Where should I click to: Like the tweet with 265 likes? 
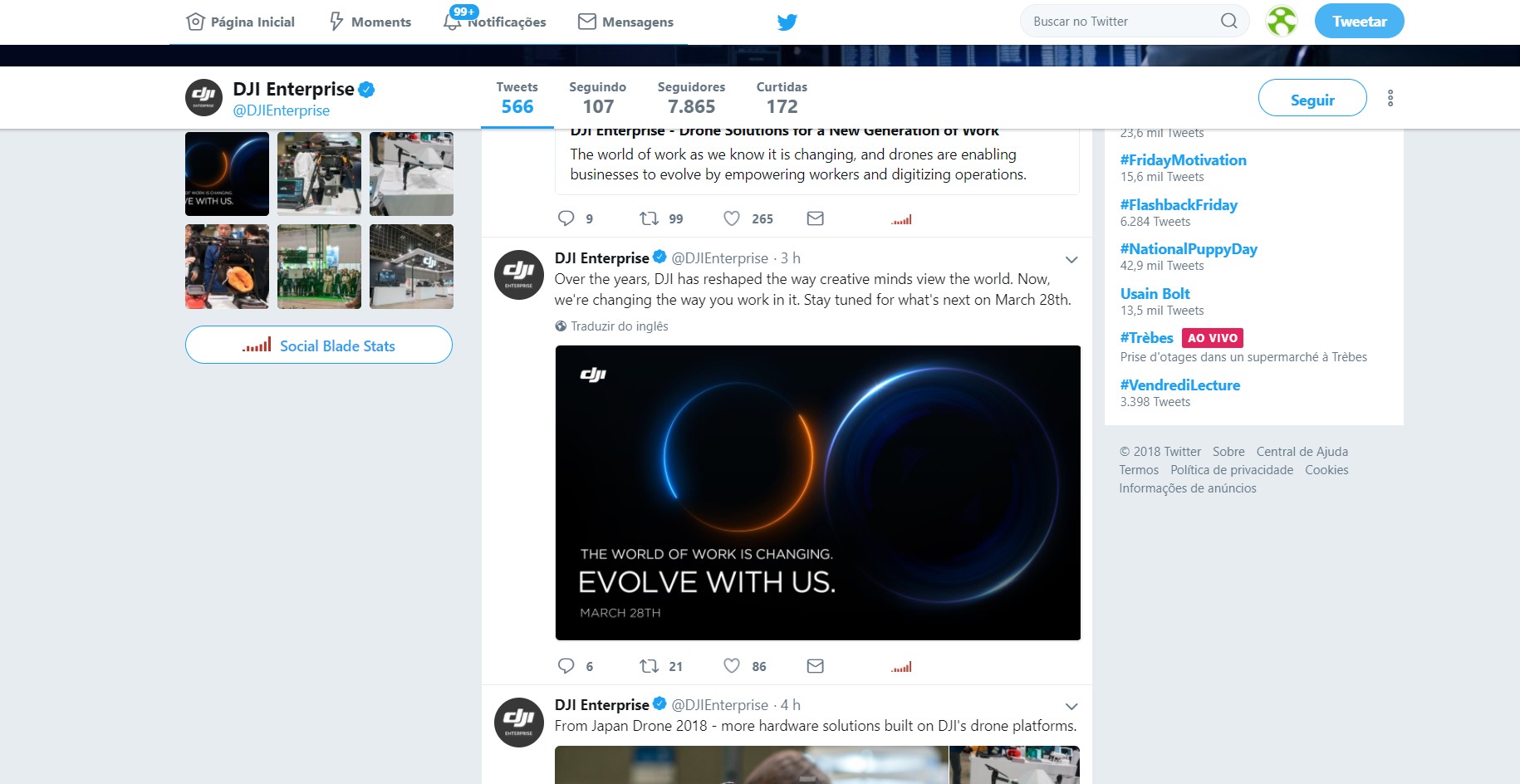click(x=732, y=218)
